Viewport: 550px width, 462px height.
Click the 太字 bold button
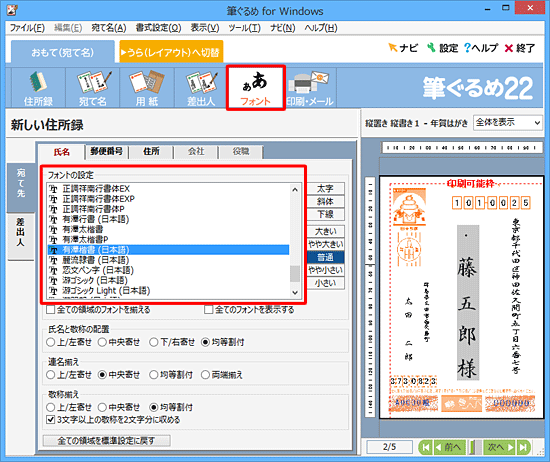326,189
